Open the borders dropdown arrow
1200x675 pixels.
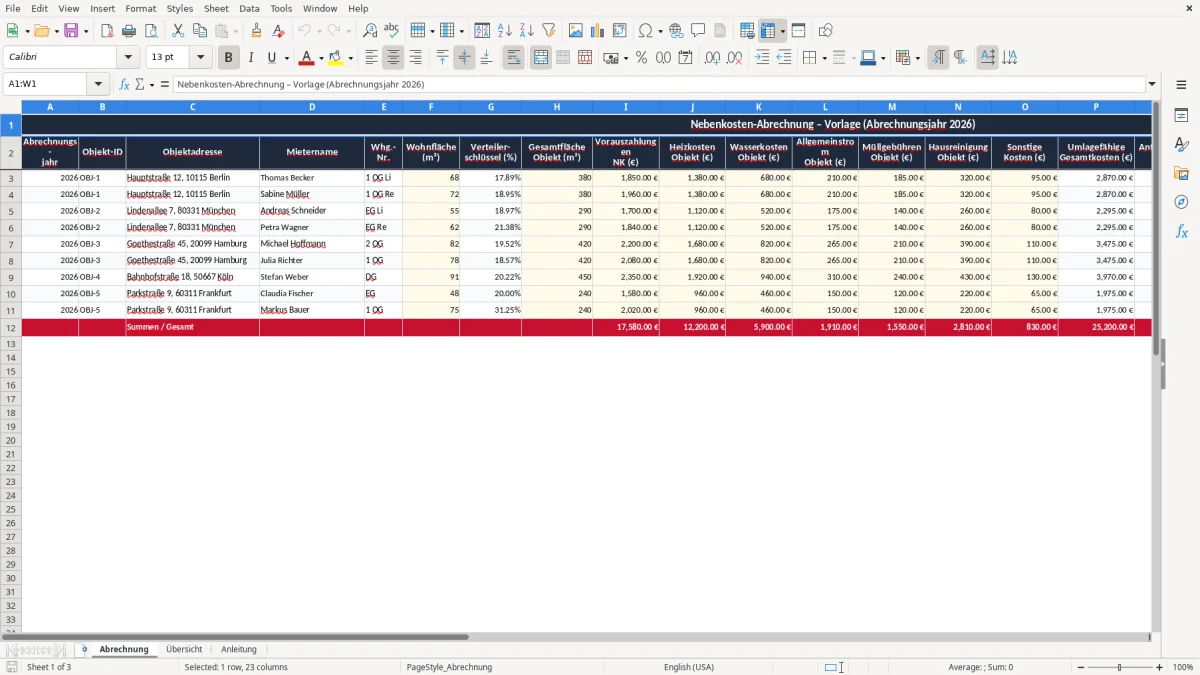[823, 58]
